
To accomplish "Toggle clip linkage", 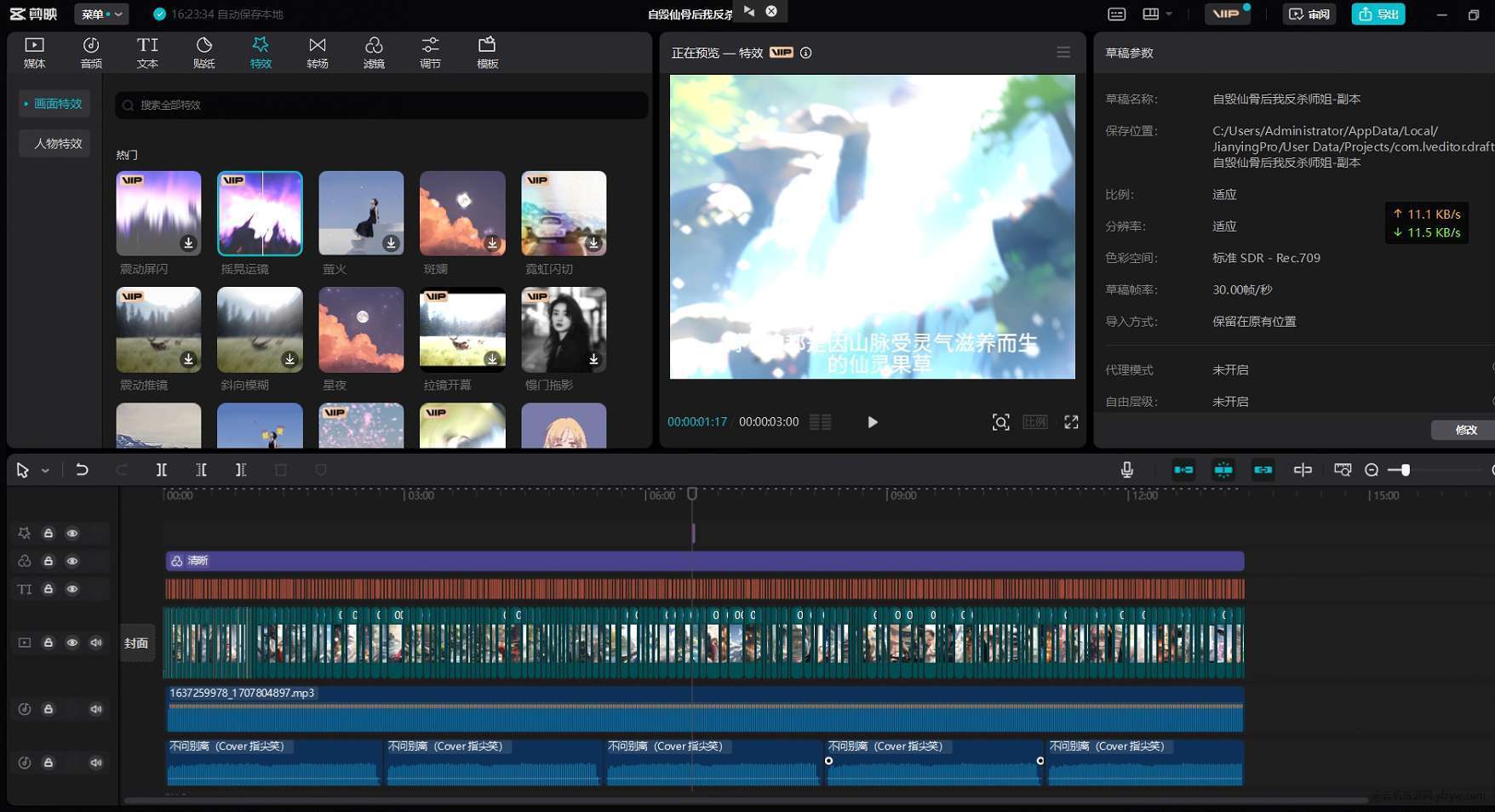I will (1263, 470).
